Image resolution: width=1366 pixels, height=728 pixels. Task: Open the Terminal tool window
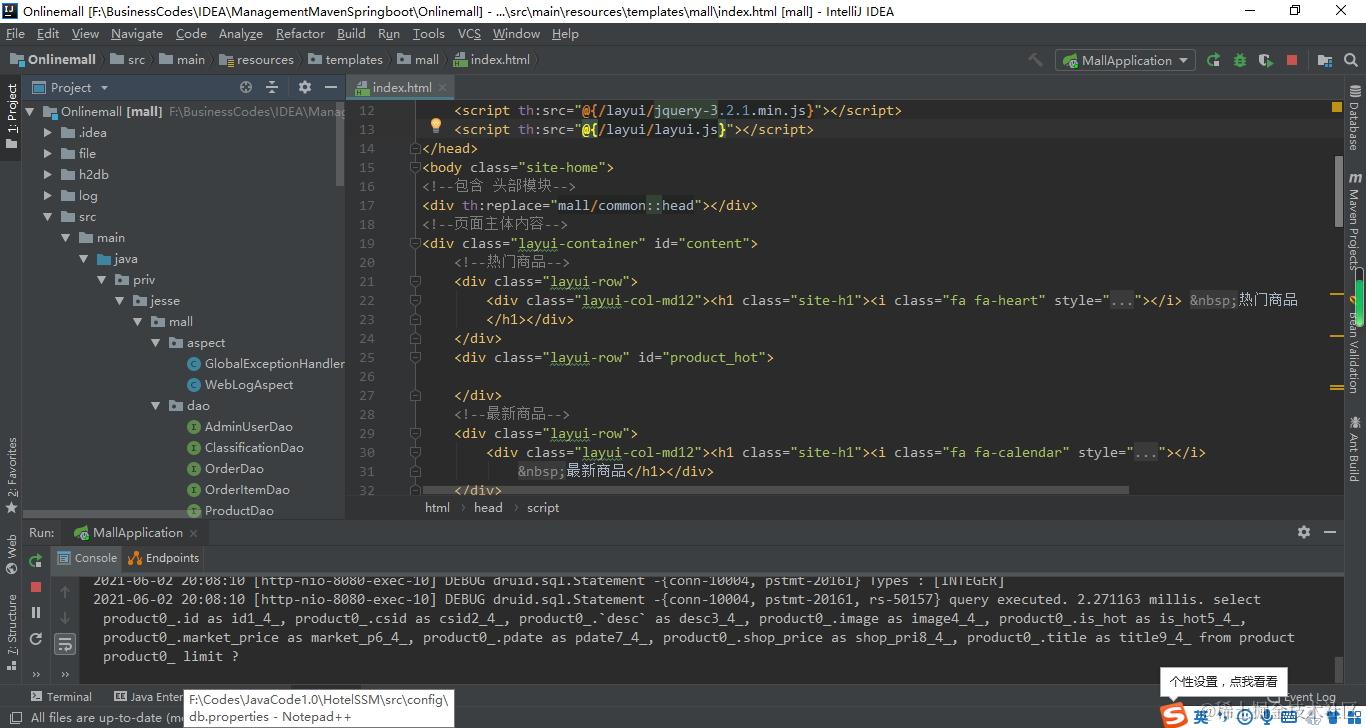click(x=61, y=696)
